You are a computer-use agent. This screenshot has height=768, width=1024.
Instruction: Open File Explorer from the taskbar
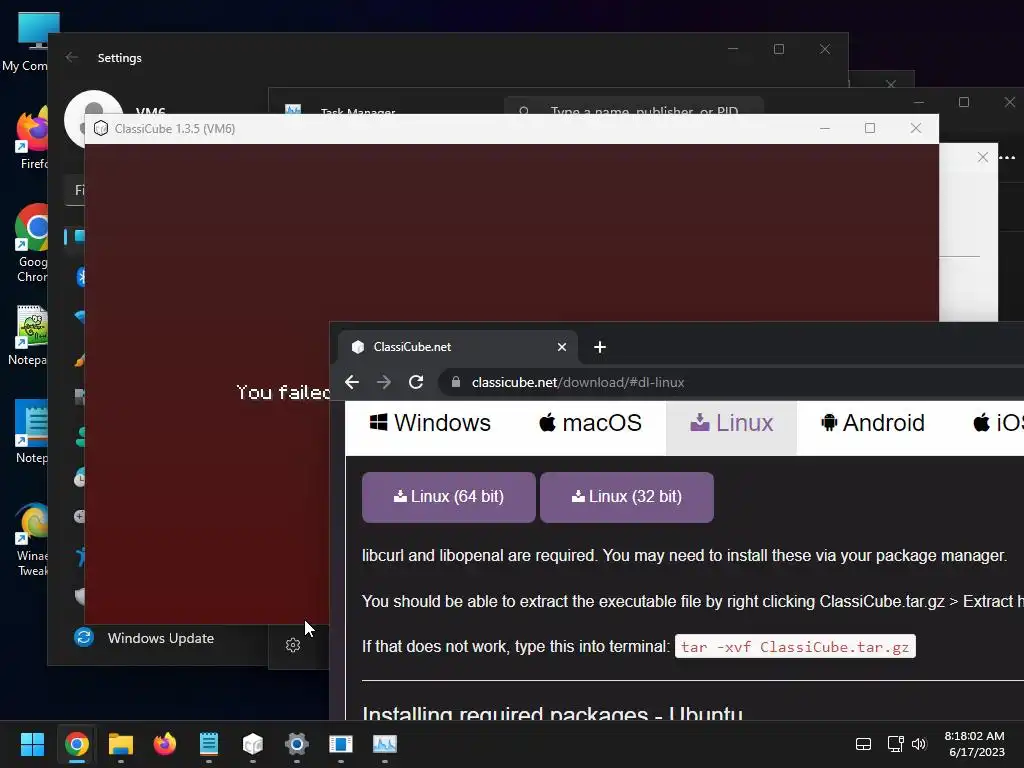pos(121,744)
